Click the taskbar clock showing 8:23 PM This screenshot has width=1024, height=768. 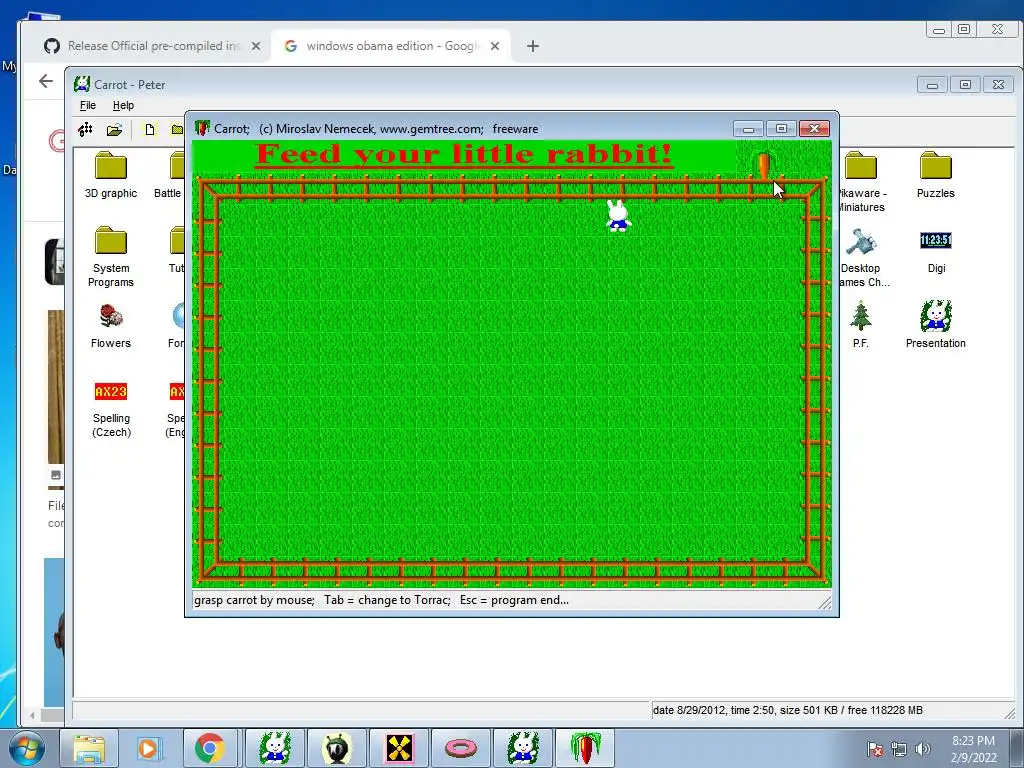[x=973, y=749]
